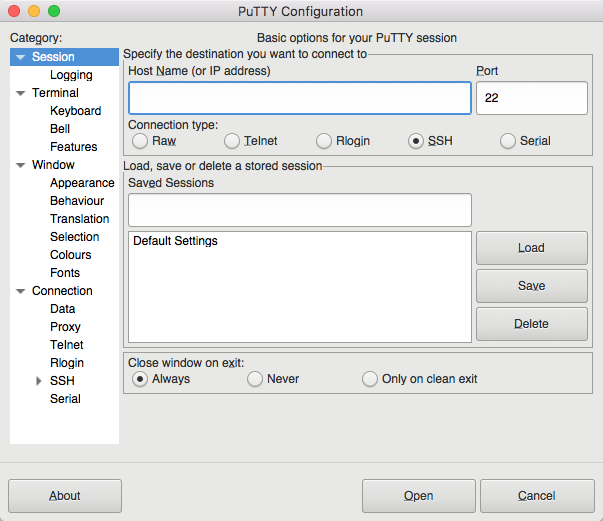The height and width of the screenshot is (521, 603).
Task: Go to Appearance settings in tree
Action: pyautogui.click(x=82, y=183)
